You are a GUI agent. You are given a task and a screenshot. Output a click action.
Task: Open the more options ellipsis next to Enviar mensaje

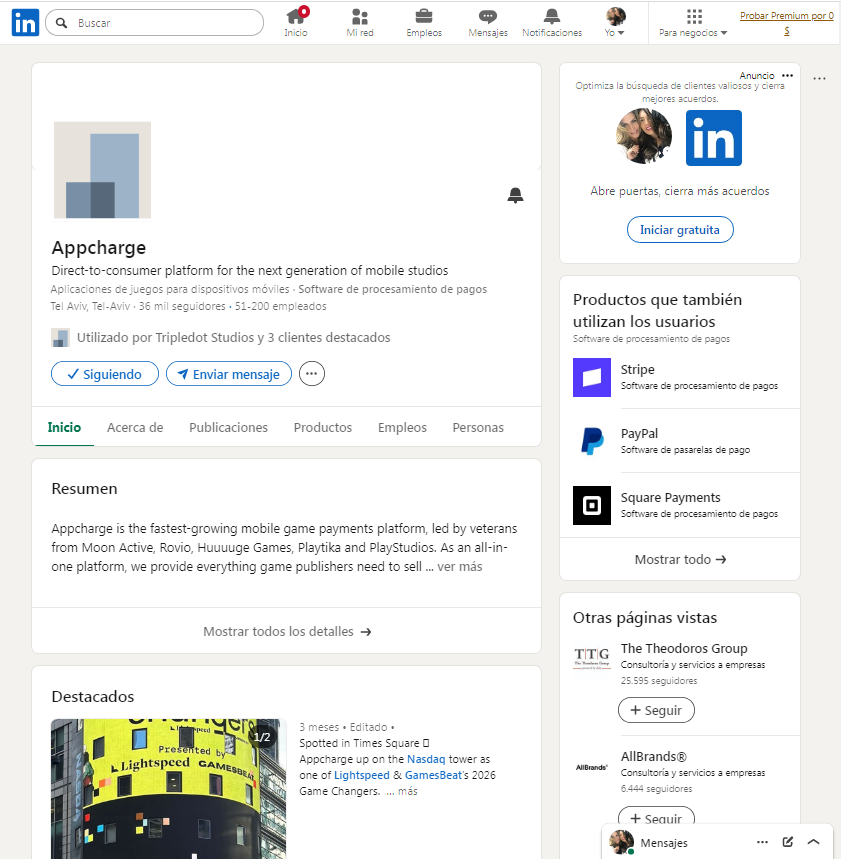pyautogui.click(x=312, y=374)
